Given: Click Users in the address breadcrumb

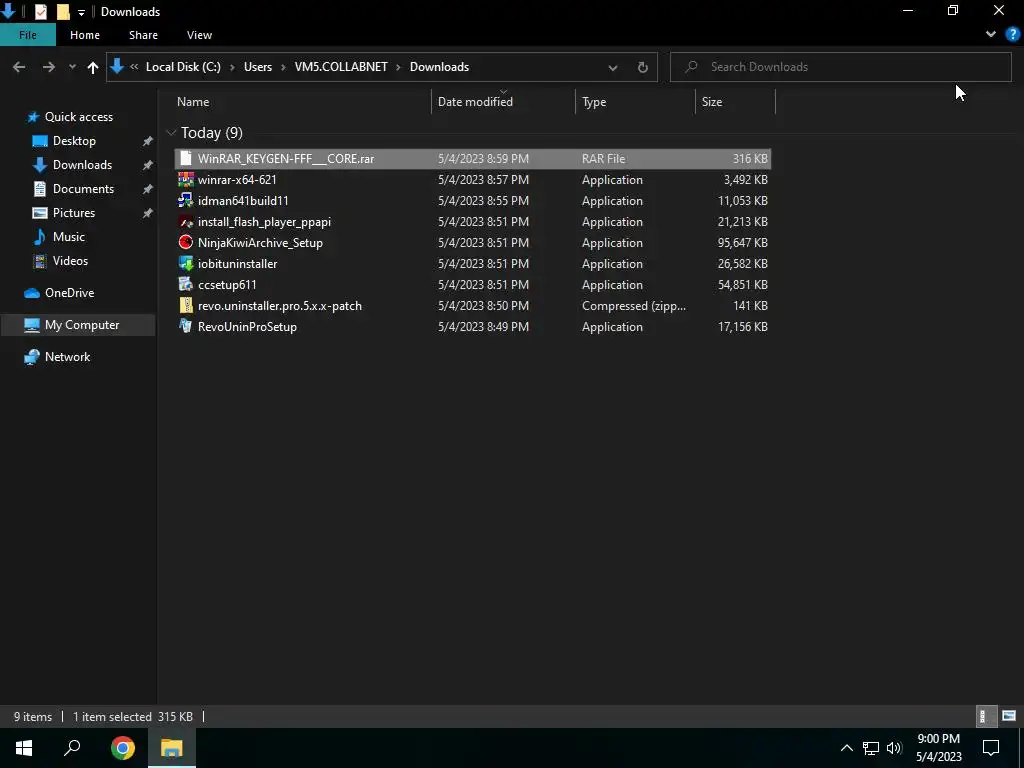Looking at the screenshot, I should [x=258, y=67].
